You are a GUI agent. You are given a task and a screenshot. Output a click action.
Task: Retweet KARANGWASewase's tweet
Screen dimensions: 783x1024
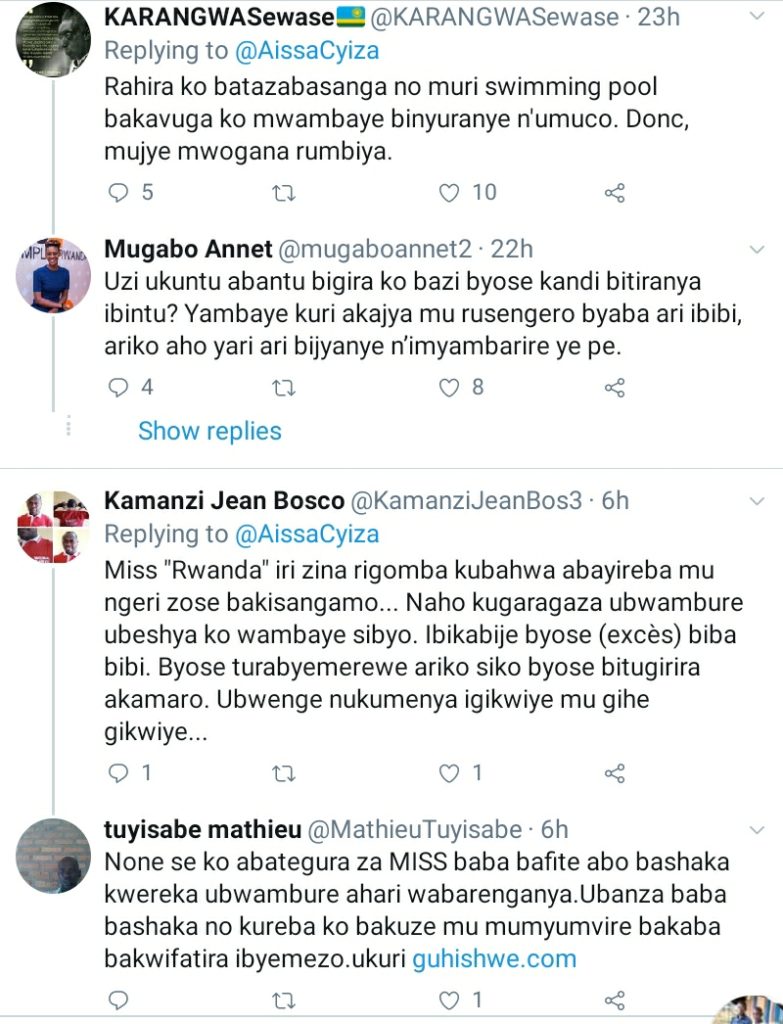[284, 192]
